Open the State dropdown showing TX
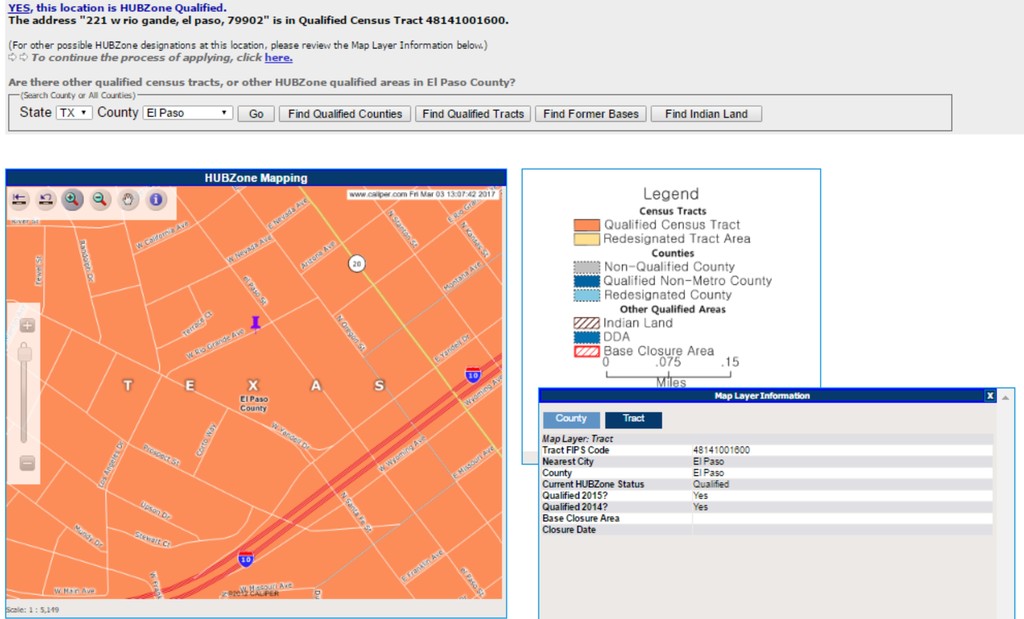The width and height of the screenshot is (1024, 619). point(73,113)
